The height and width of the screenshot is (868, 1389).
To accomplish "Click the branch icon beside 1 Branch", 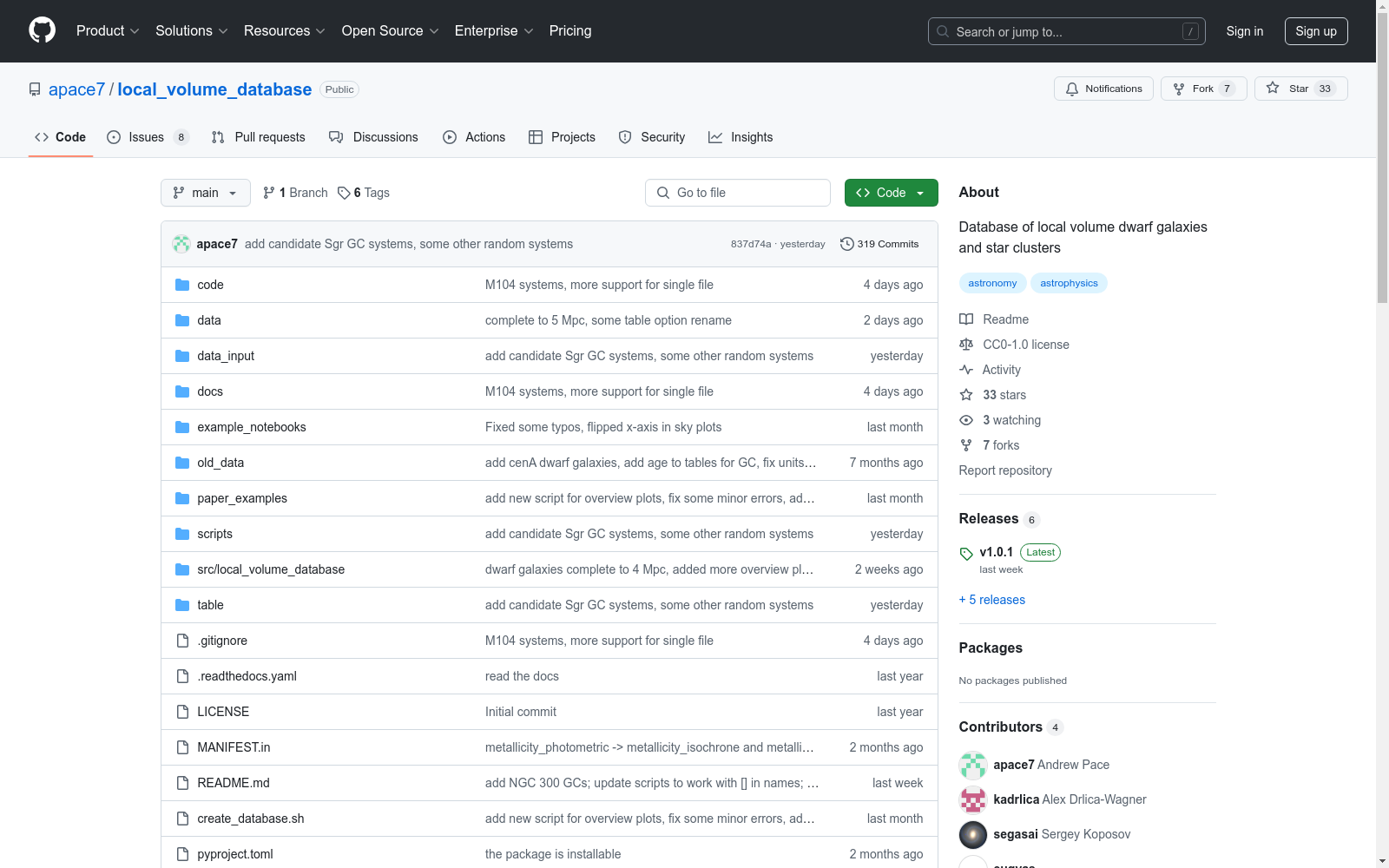I will pos(269,193).
